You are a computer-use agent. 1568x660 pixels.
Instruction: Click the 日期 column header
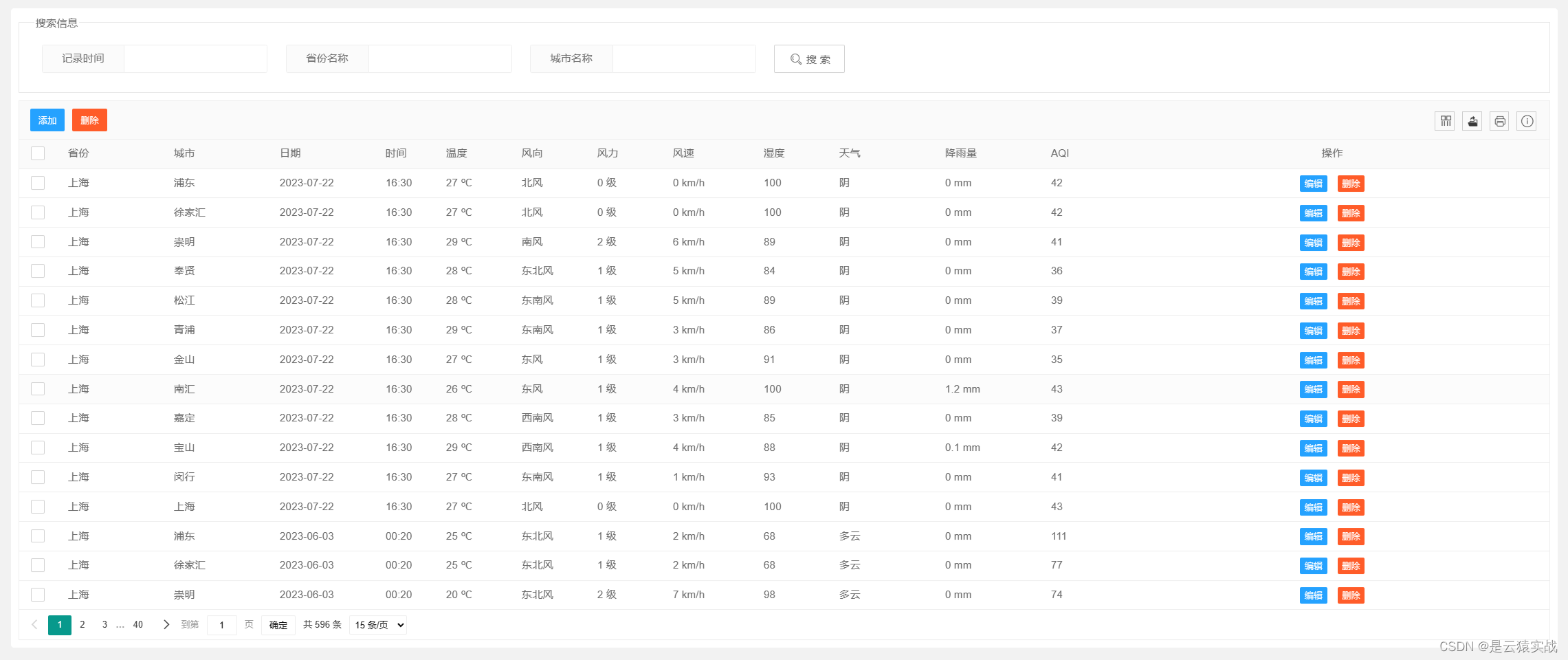click(290, 153)
